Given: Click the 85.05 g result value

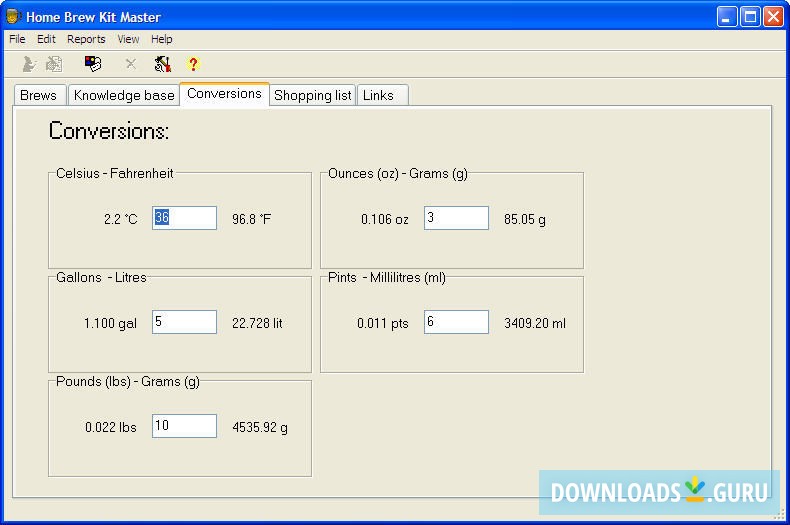Looking at the screenshot, I should (524, 219).
